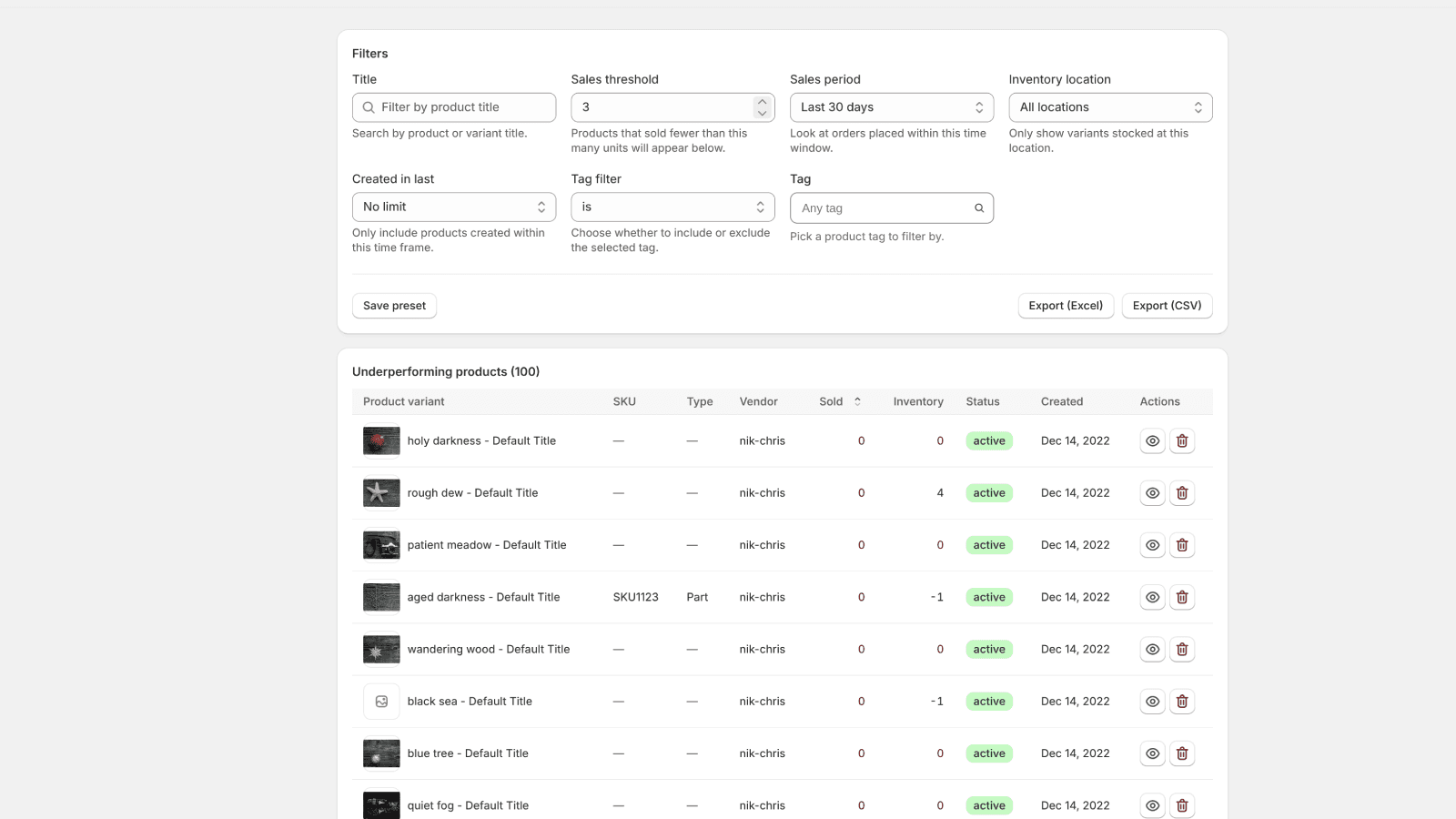The width and height of the screenshot is (1456, 819).
Task: Click the search icon in the Tag field
Action: click(979, 208)
